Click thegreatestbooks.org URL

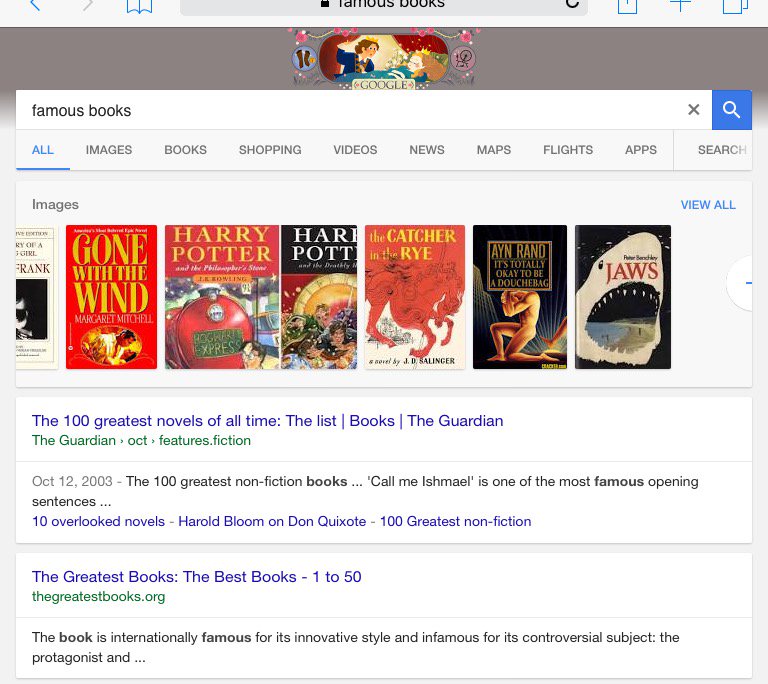(x=98, y=596)
